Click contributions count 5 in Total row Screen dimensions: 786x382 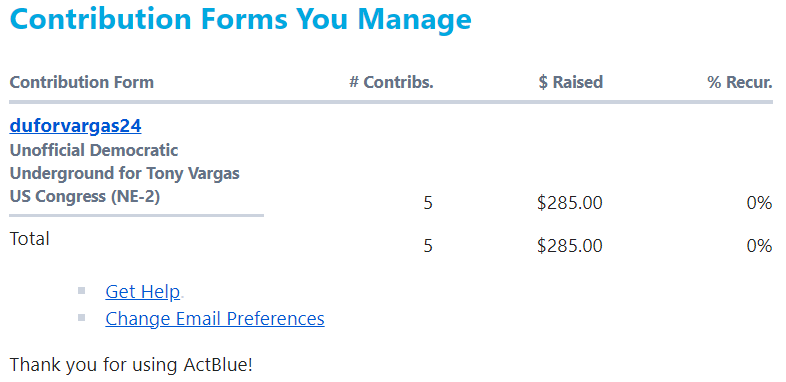coord(428,246)
